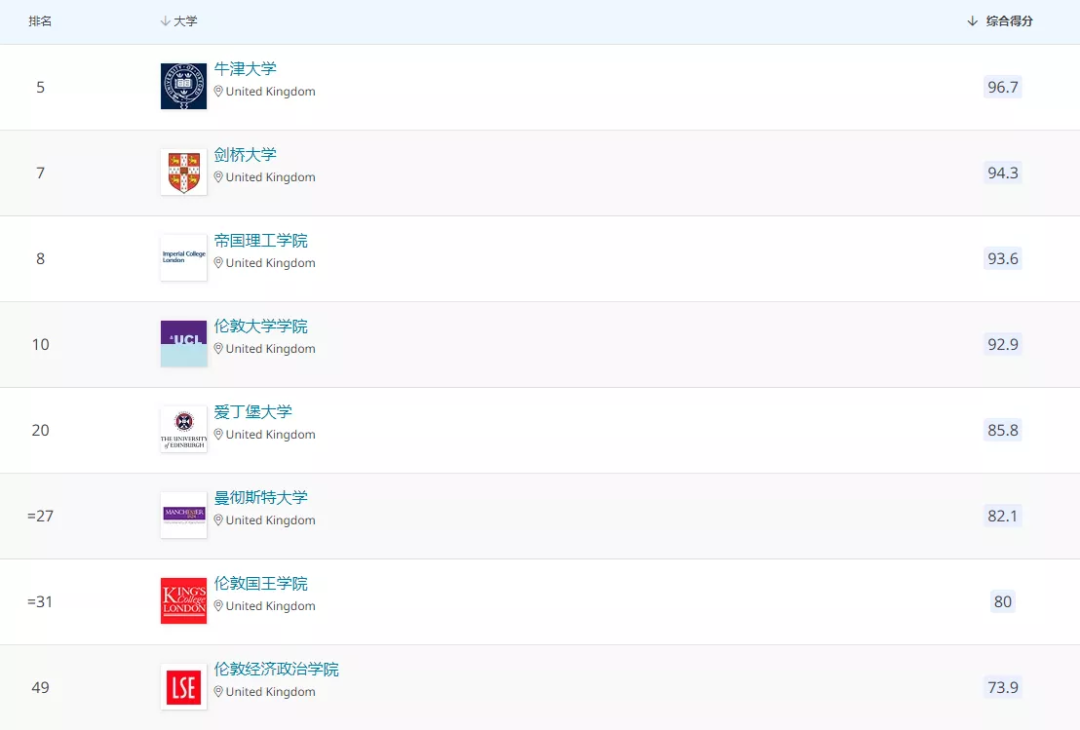Sort by 大学 column arrow
Image resolution: width=1080 pixels, height=730 pixels.
point(165,21)
